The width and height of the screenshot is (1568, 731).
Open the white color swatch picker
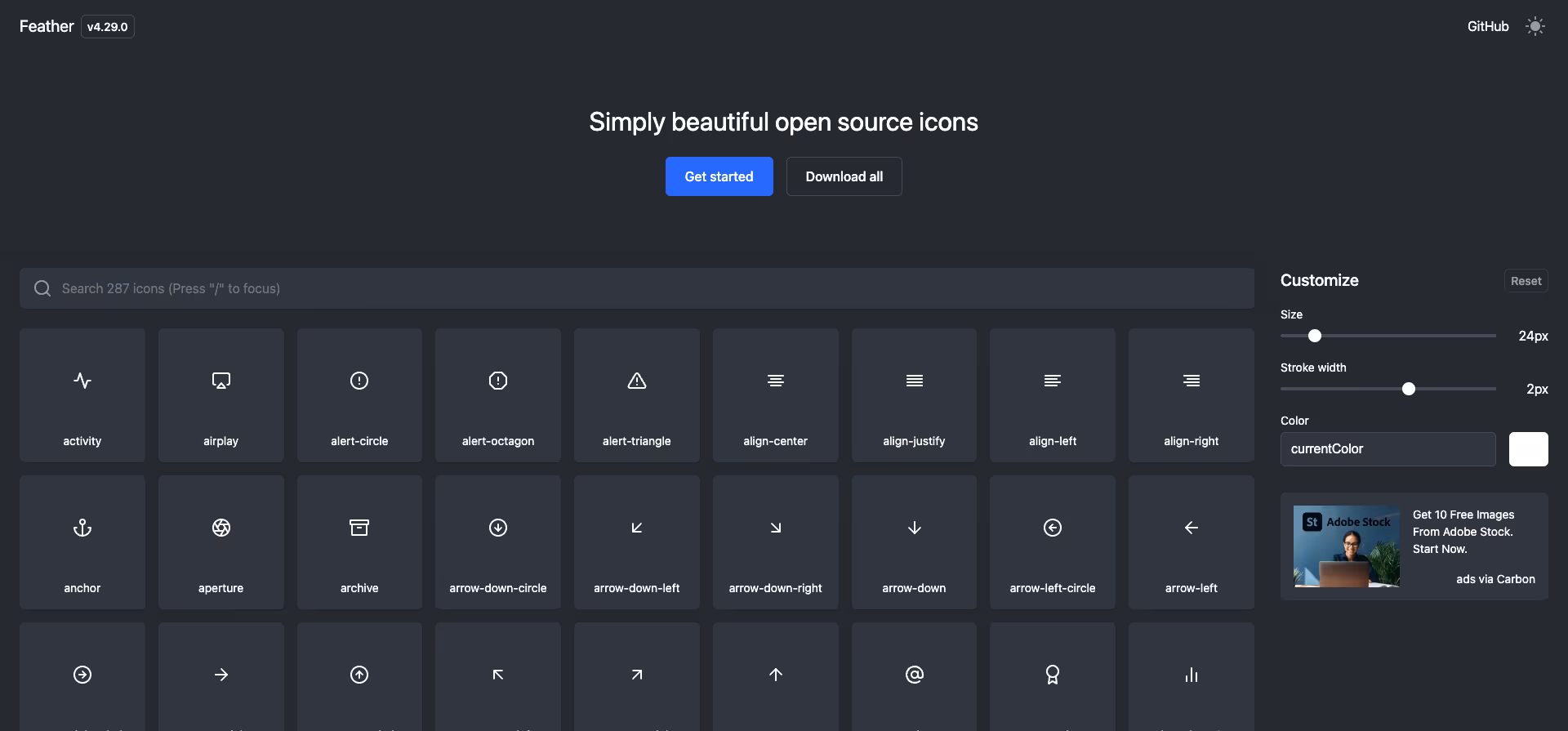1529,449
